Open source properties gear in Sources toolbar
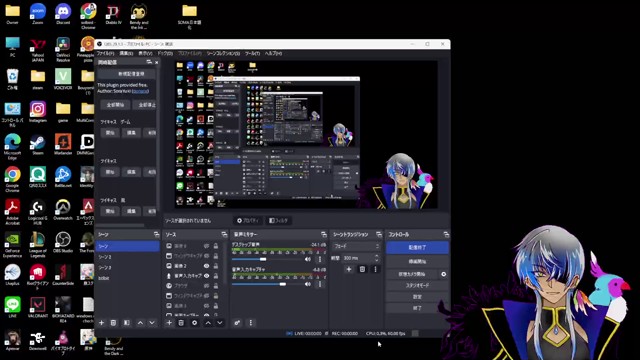Image resolution: width=640 pixels, height=360 pixels. coord(194,323)
